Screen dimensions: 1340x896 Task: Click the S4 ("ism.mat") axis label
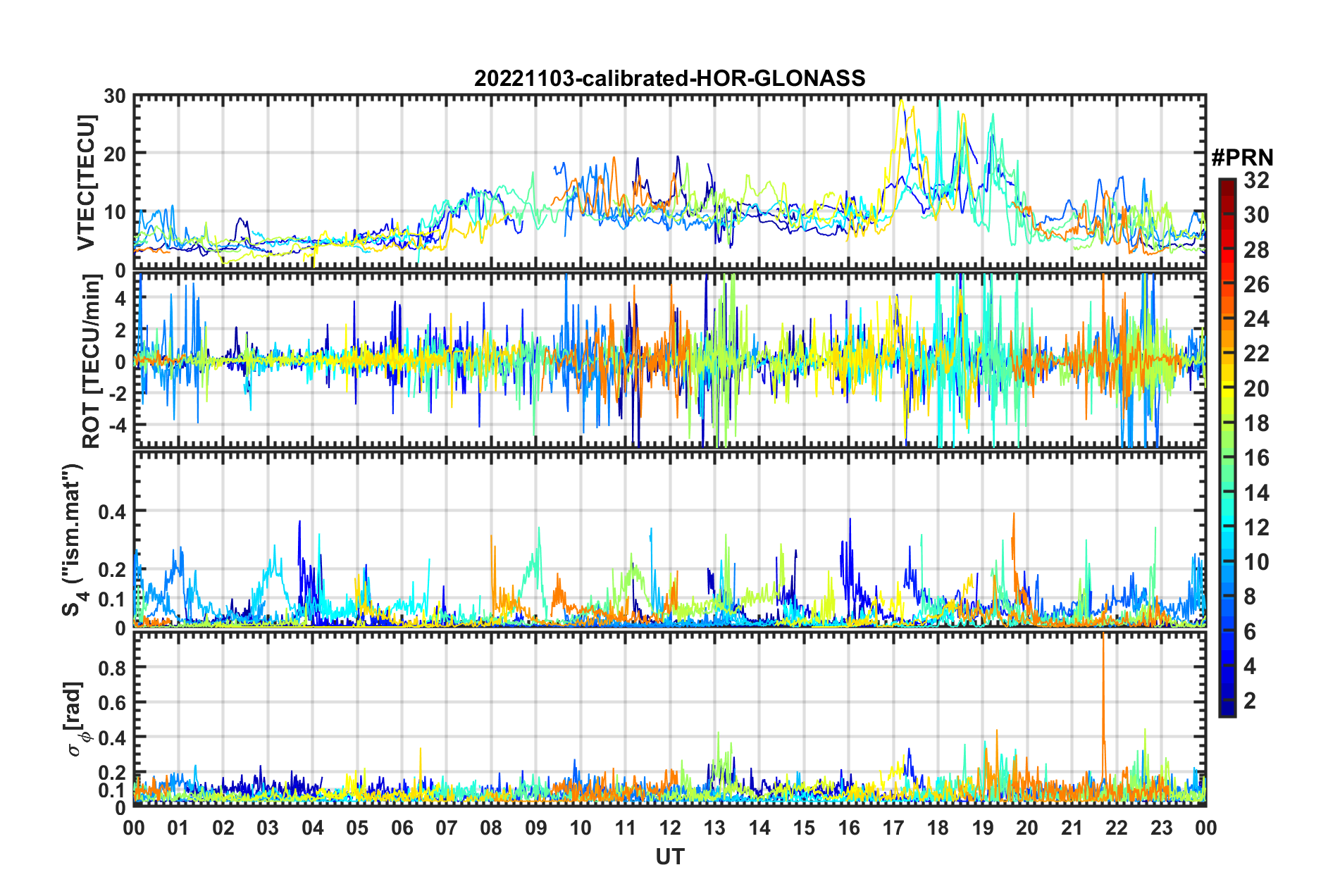click(73, 540)
